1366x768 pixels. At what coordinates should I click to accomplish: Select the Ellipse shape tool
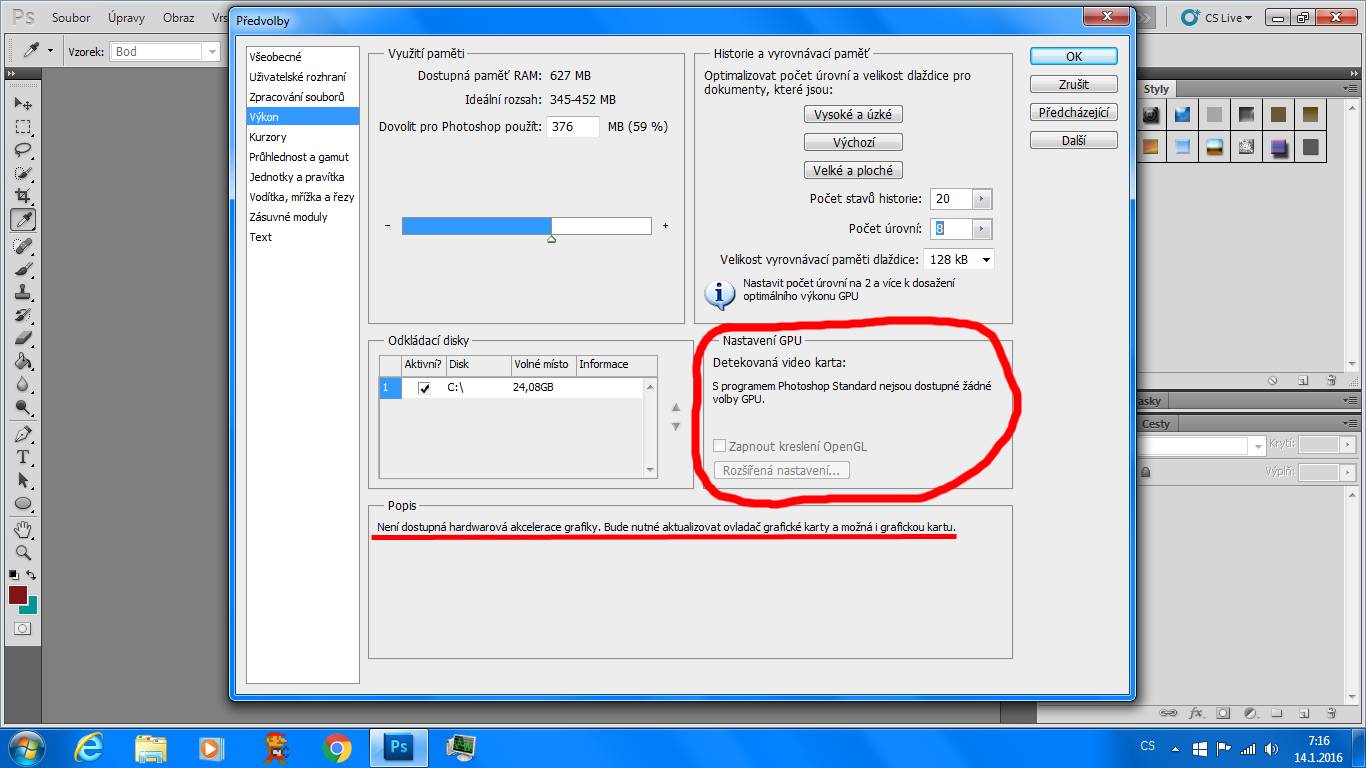click(x=22, y=503)
